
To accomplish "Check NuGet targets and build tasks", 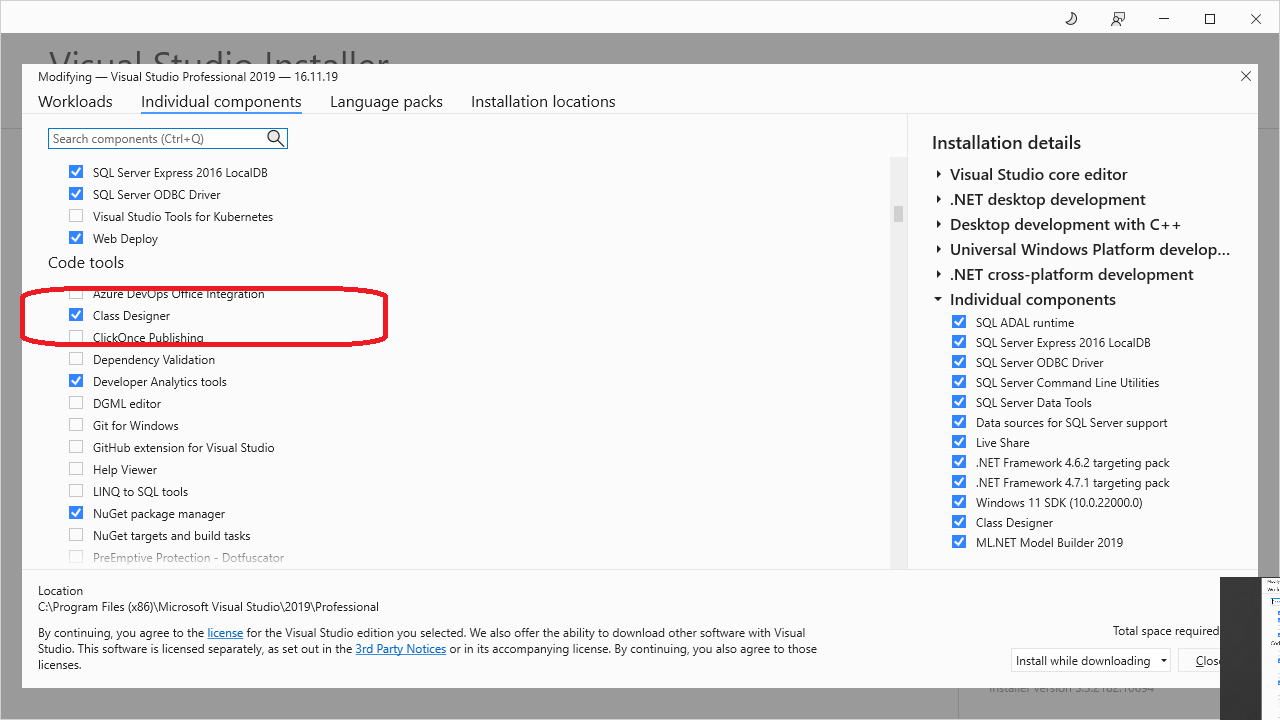I will [76, 535].
